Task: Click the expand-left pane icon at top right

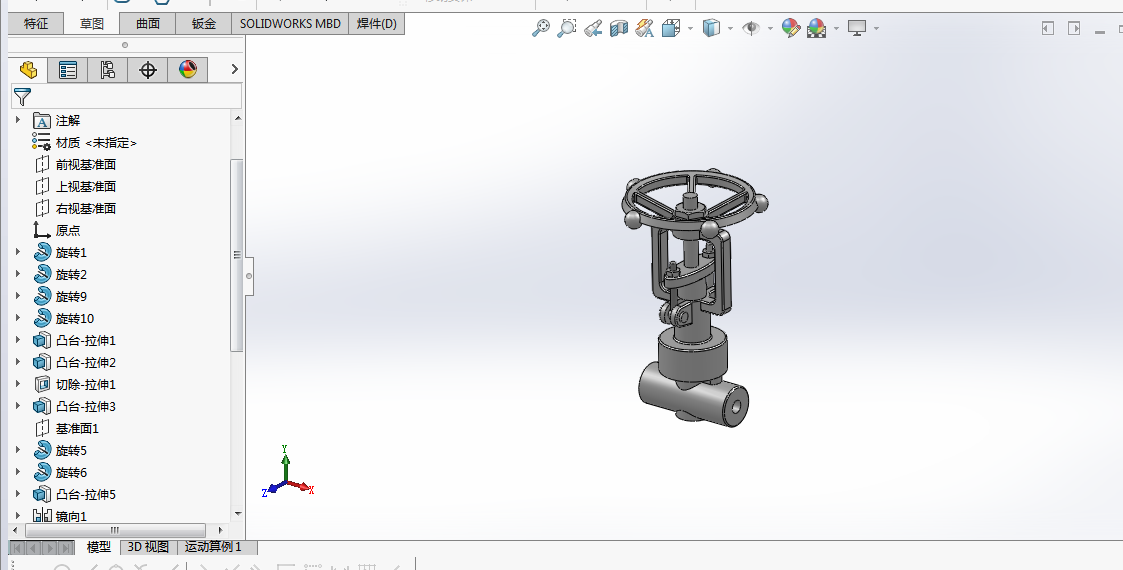Action: tap(1048, 28)
